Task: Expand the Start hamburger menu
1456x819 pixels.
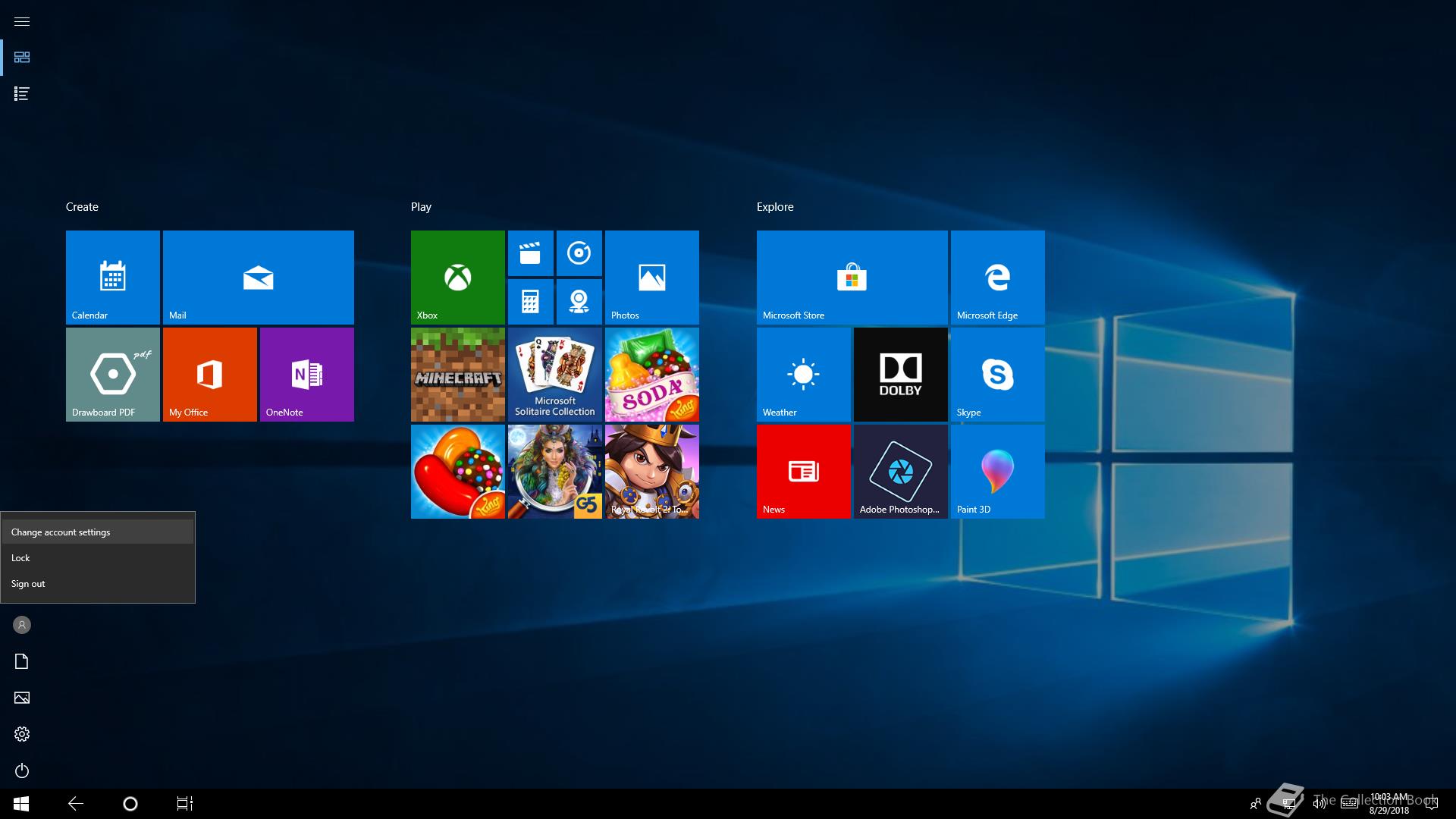Action: 22,21
